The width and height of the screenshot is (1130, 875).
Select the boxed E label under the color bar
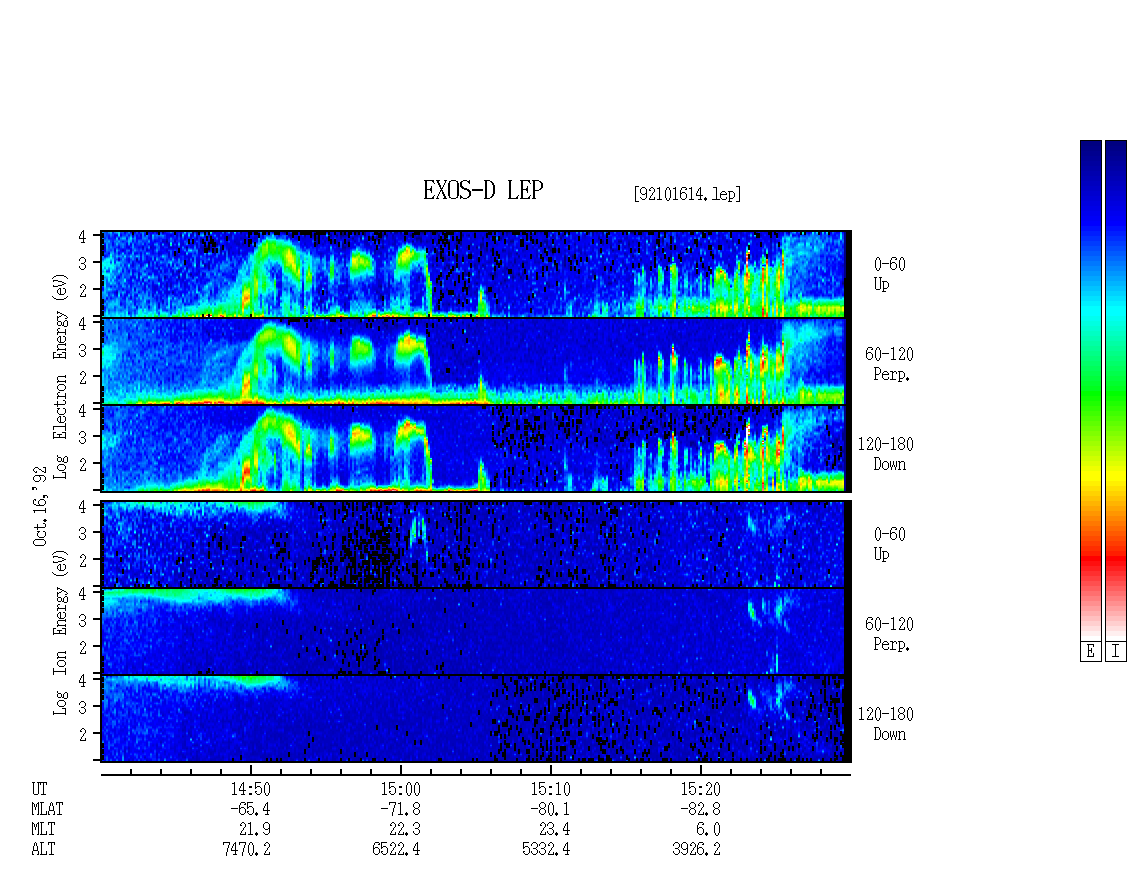pos(1090,651)
